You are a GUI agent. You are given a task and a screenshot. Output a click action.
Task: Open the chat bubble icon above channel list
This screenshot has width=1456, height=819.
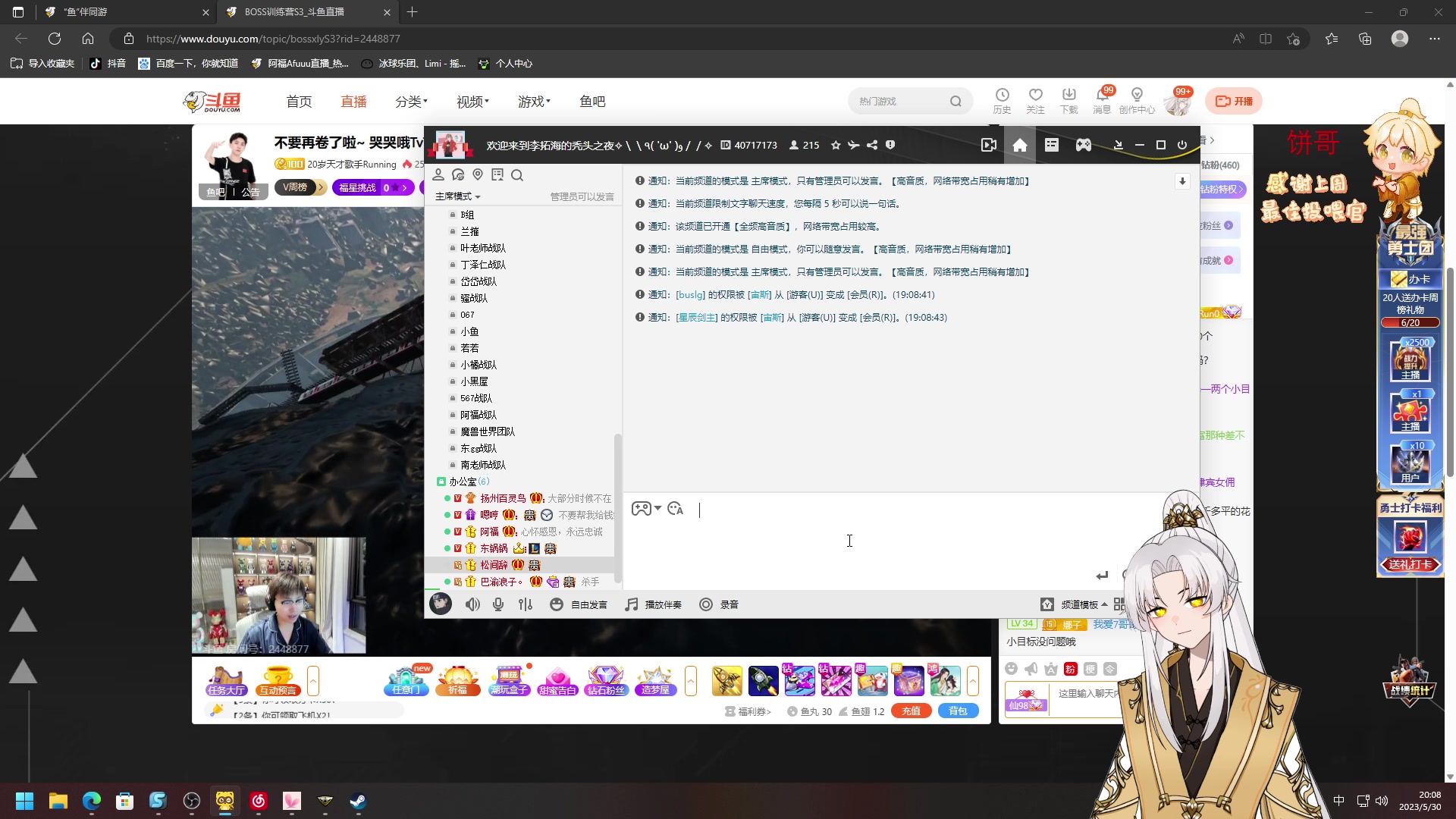click(x=458, y=175)
